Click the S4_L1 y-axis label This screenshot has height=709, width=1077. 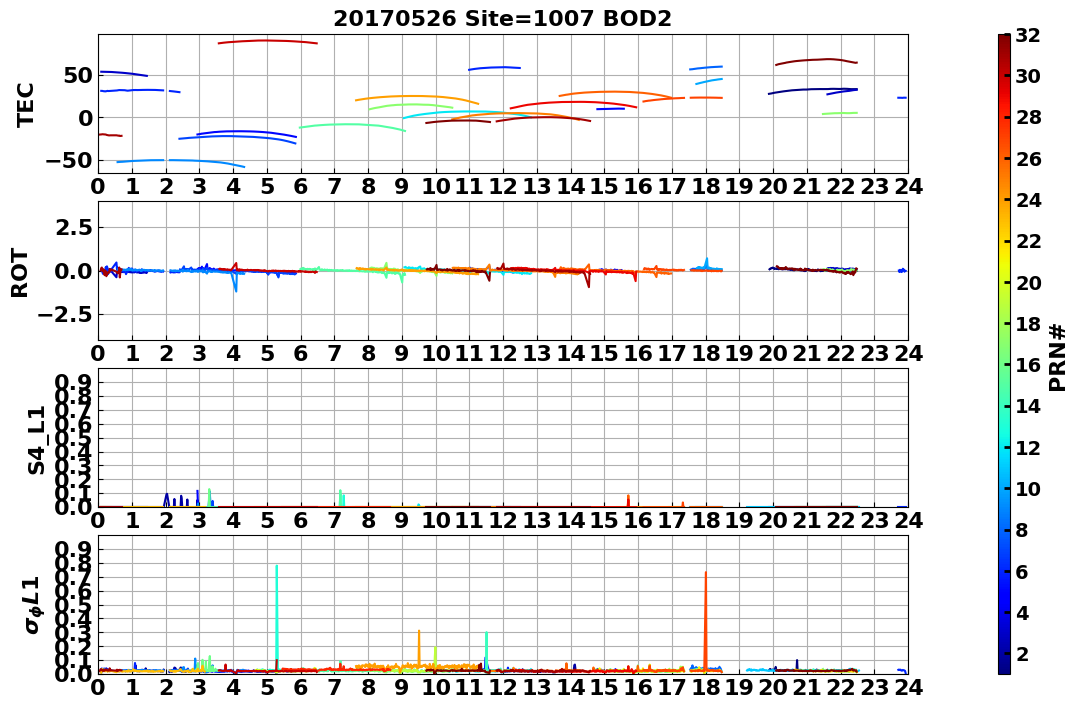(36, 440)
